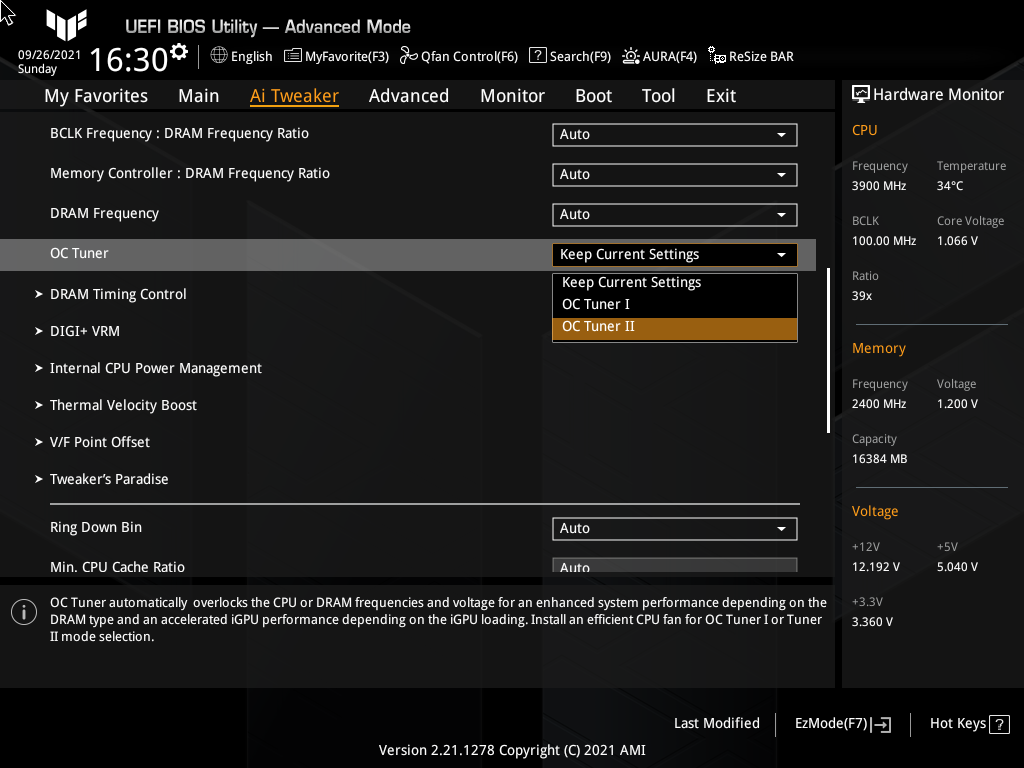The image size is (1024, 768).
Task: Click the Core Voltage 1.066 V value
Action: (x=957, y=241)
